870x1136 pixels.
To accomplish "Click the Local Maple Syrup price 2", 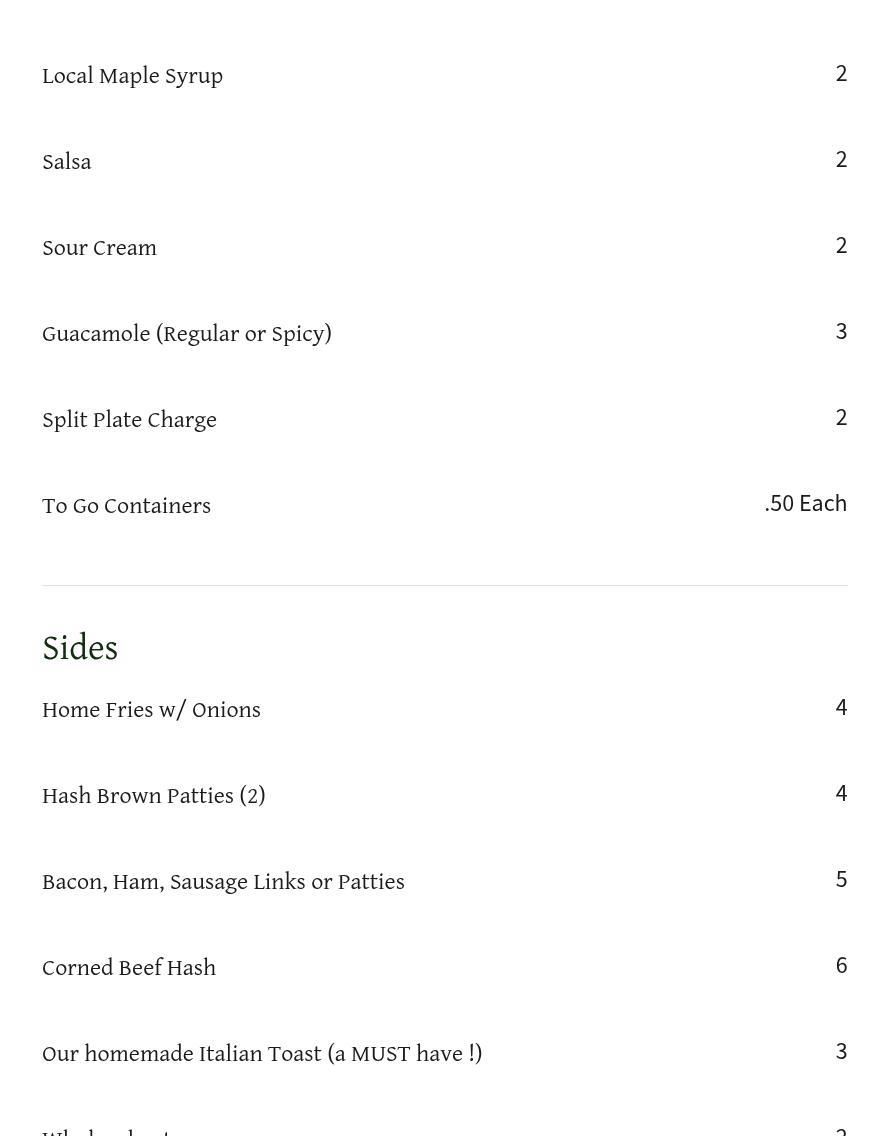I will [x=841, y=73].
